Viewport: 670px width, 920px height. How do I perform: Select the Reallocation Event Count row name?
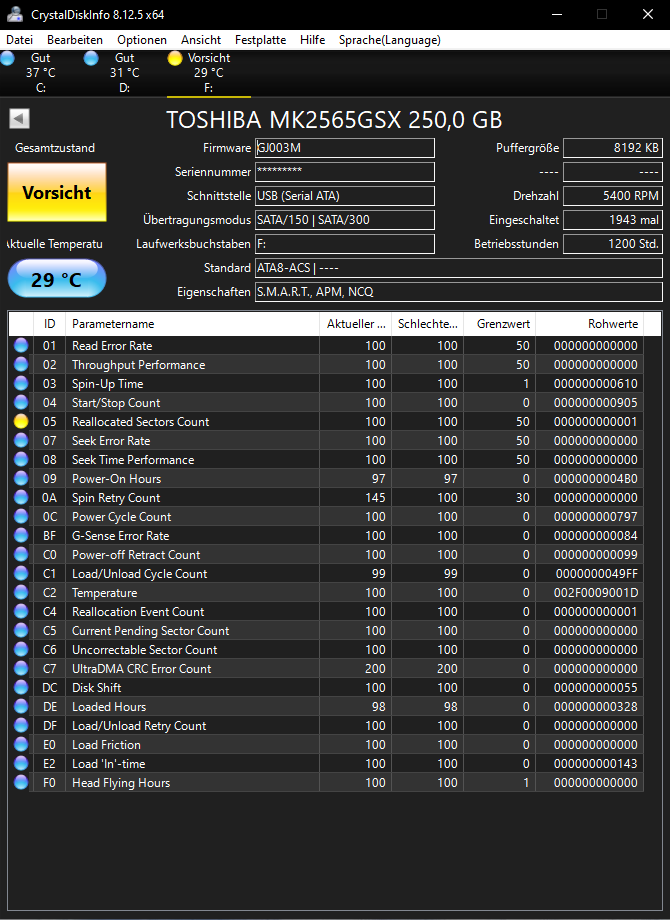[138, 612]
